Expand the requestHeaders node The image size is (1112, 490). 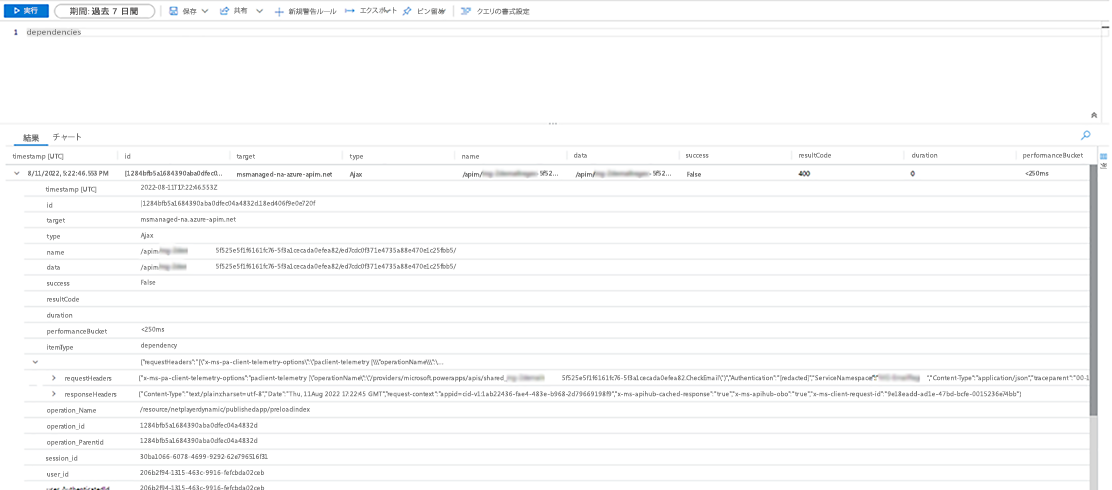pyautogui.click(x=54, y=379)
